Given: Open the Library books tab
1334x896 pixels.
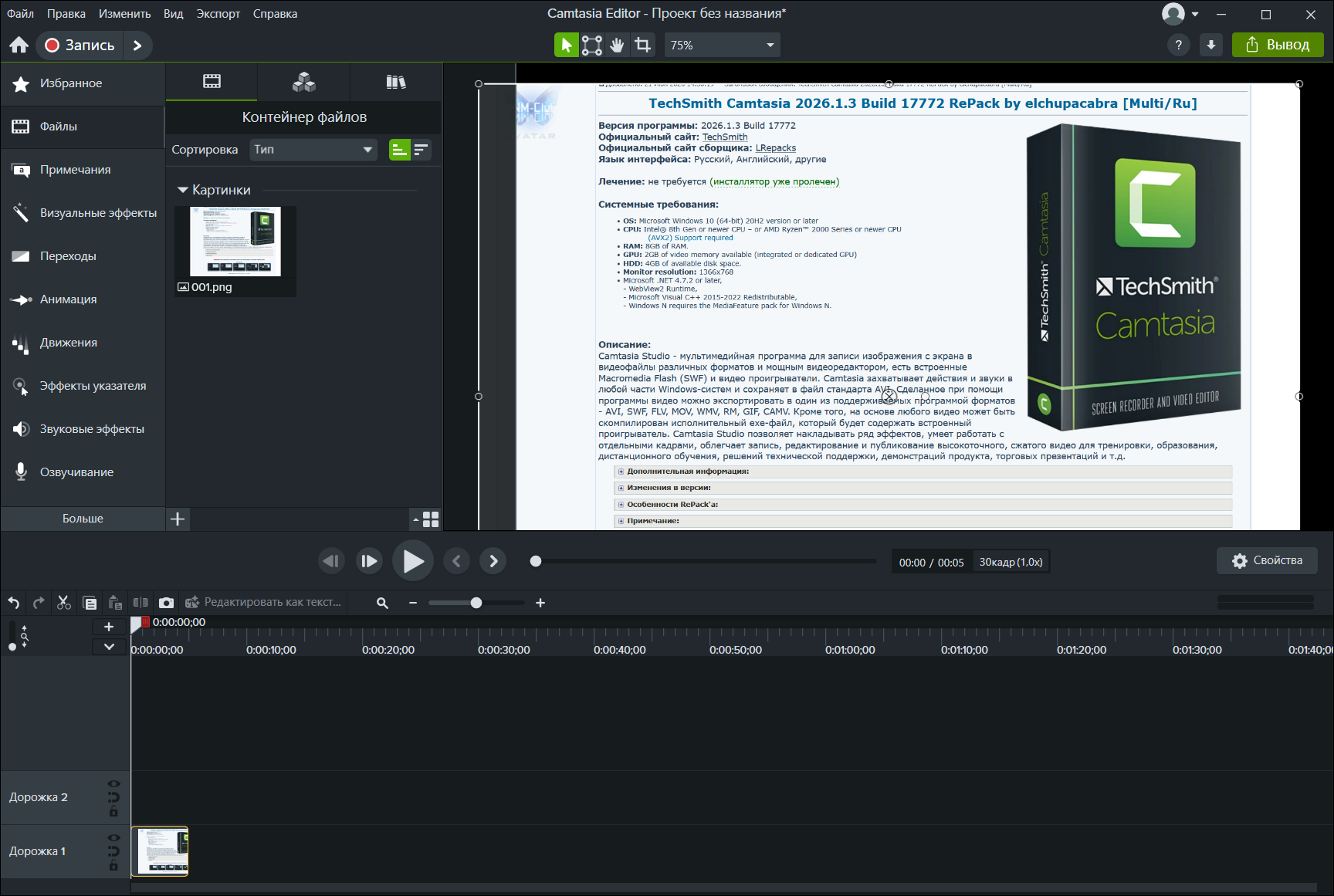Looking at the screenshot, I should 396,82.
